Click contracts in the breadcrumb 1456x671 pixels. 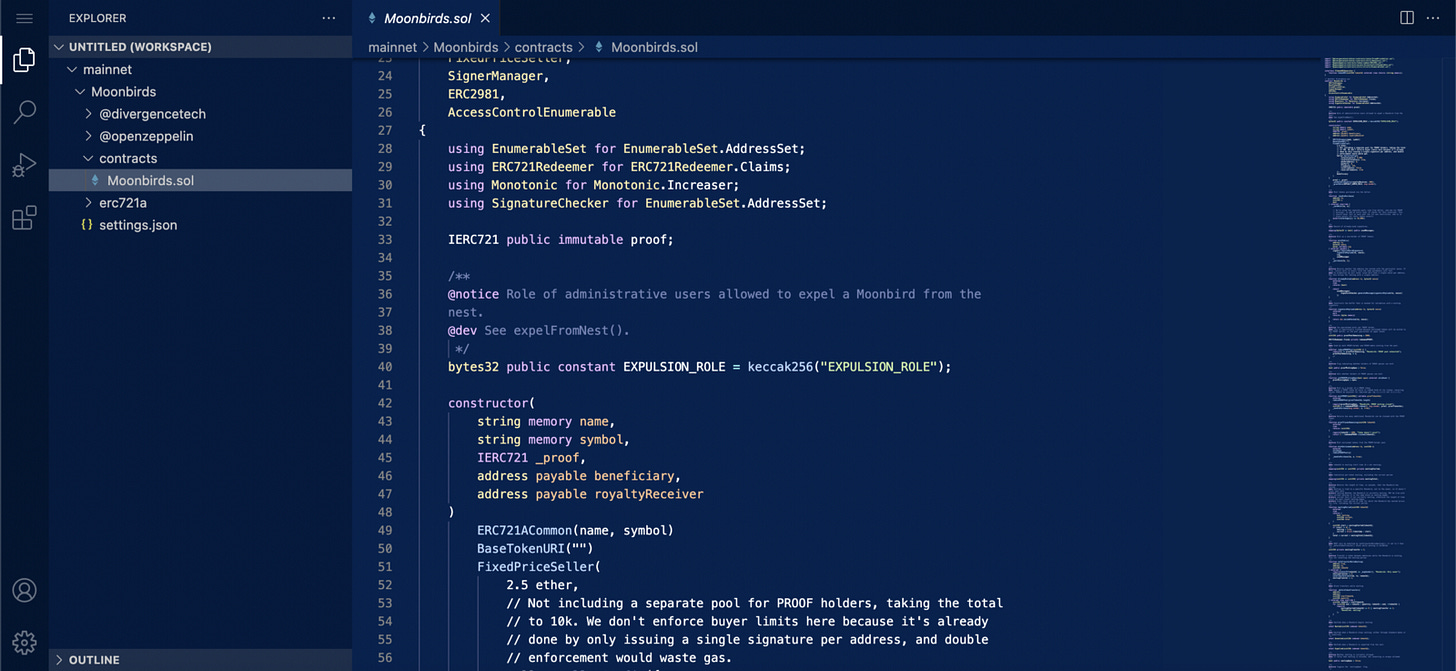(544, 47)
